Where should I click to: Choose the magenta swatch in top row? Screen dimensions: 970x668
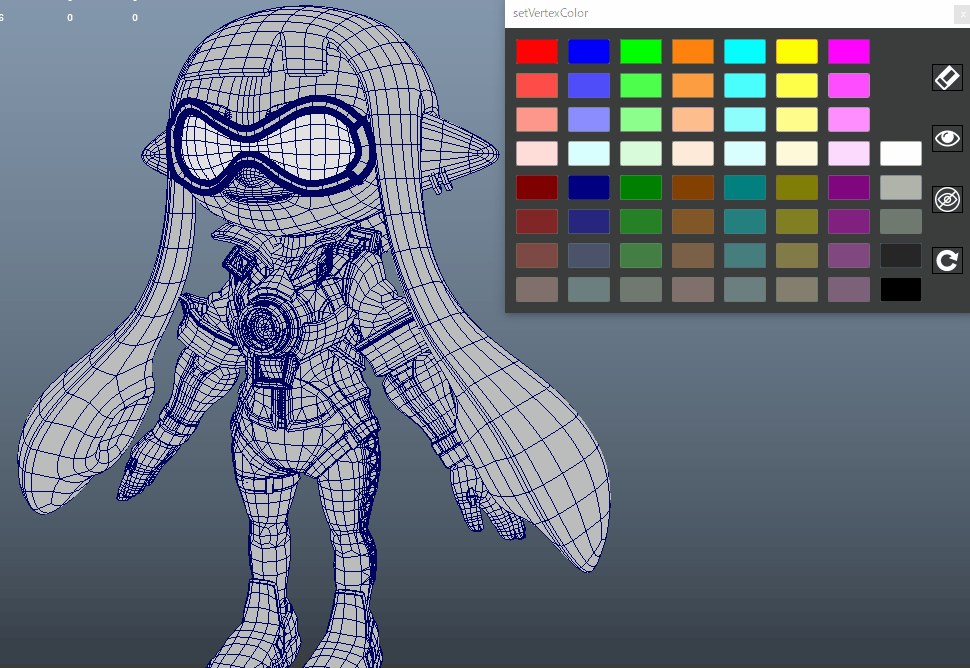coord(849,51)
